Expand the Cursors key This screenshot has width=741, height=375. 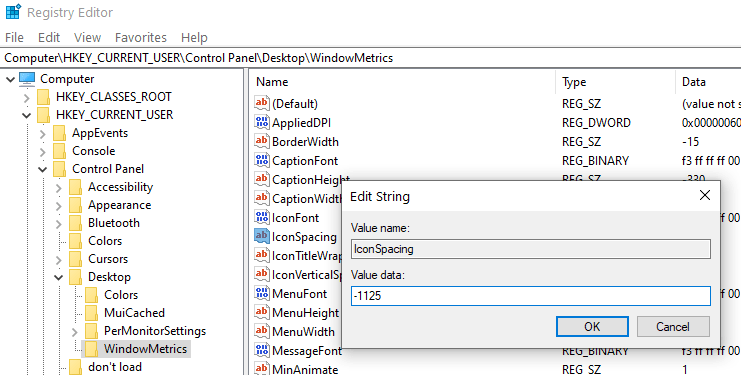point(59,260)
